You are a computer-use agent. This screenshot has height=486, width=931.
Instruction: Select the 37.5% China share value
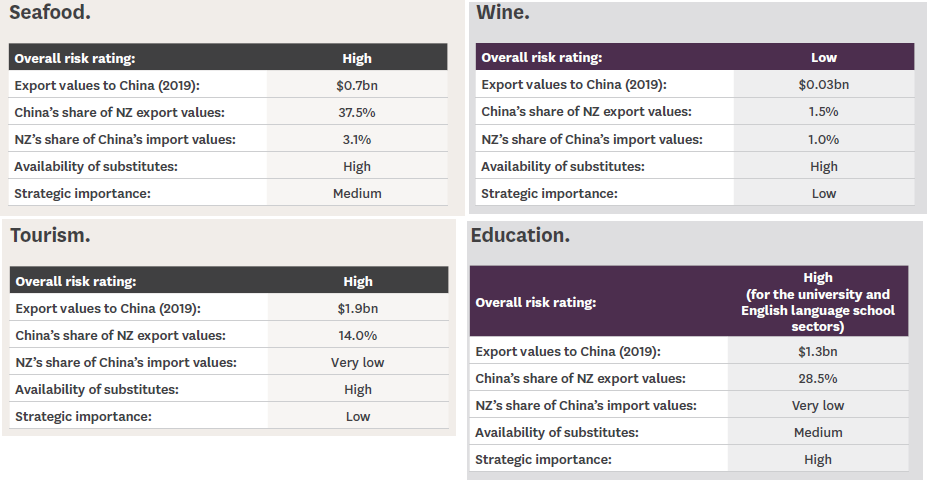[x=357, y=112]
